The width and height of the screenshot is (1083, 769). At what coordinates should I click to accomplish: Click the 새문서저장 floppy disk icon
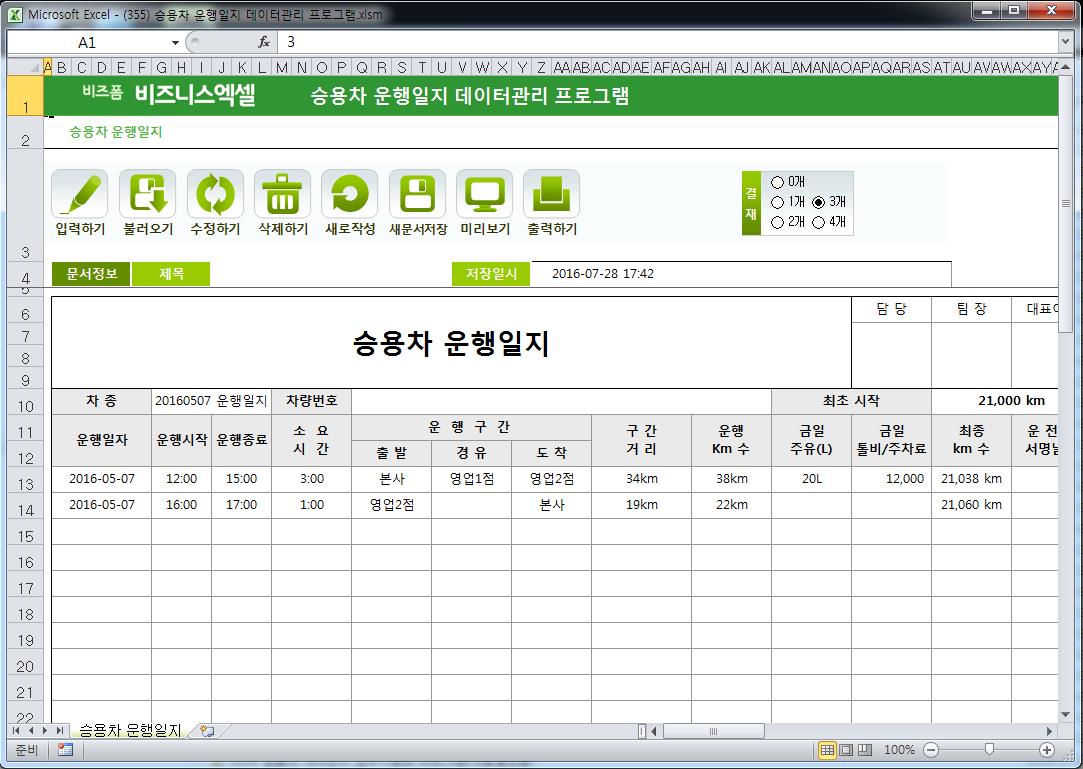417,194
